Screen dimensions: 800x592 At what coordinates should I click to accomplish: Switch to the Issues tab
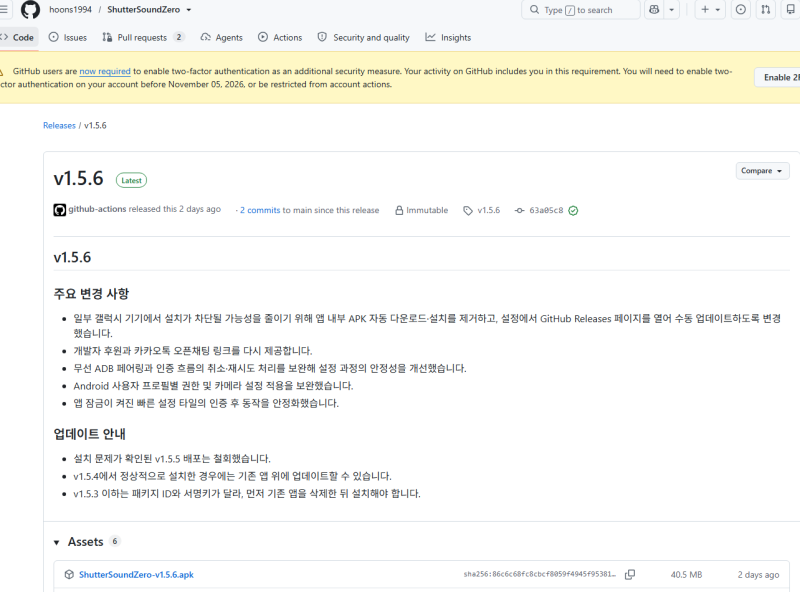(68, 37)
